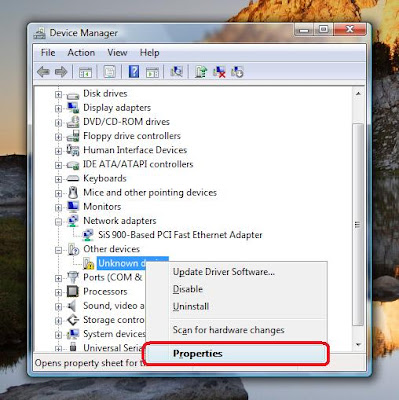
Task: Click the Sound speaker icon
Action: [x=72, y=306]
